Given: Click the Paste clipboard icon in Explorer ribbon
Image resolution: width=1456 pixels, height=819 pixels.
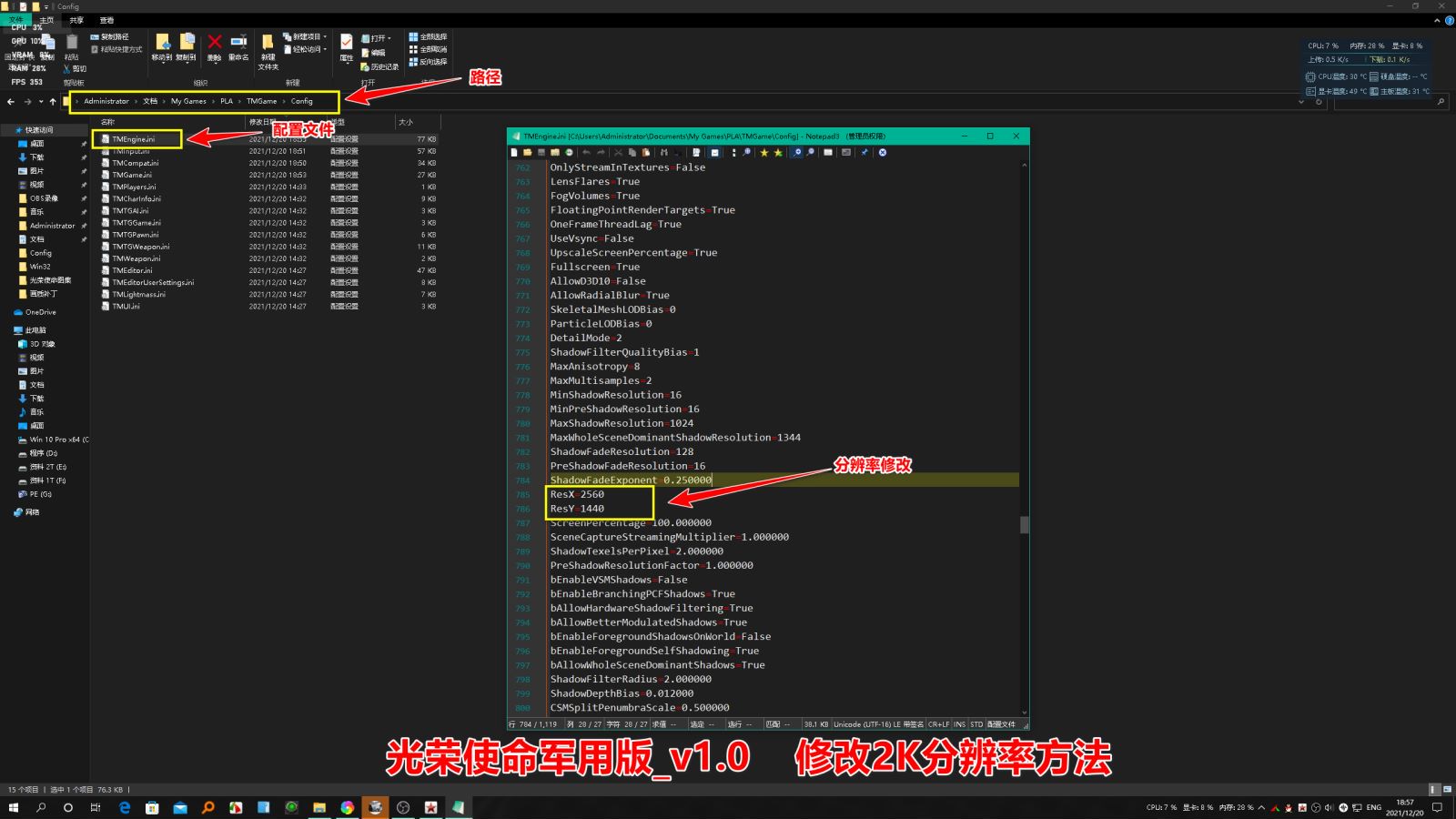Looking at the screenshot, I should 72,43.
